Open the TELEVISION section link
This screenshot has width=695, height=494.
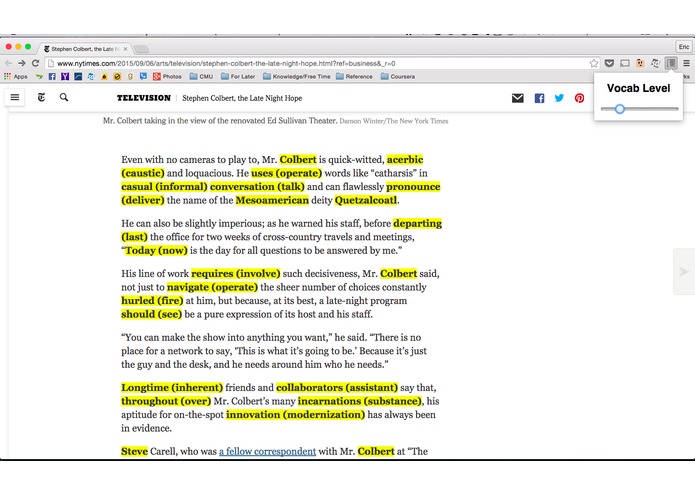coord(144,98)
